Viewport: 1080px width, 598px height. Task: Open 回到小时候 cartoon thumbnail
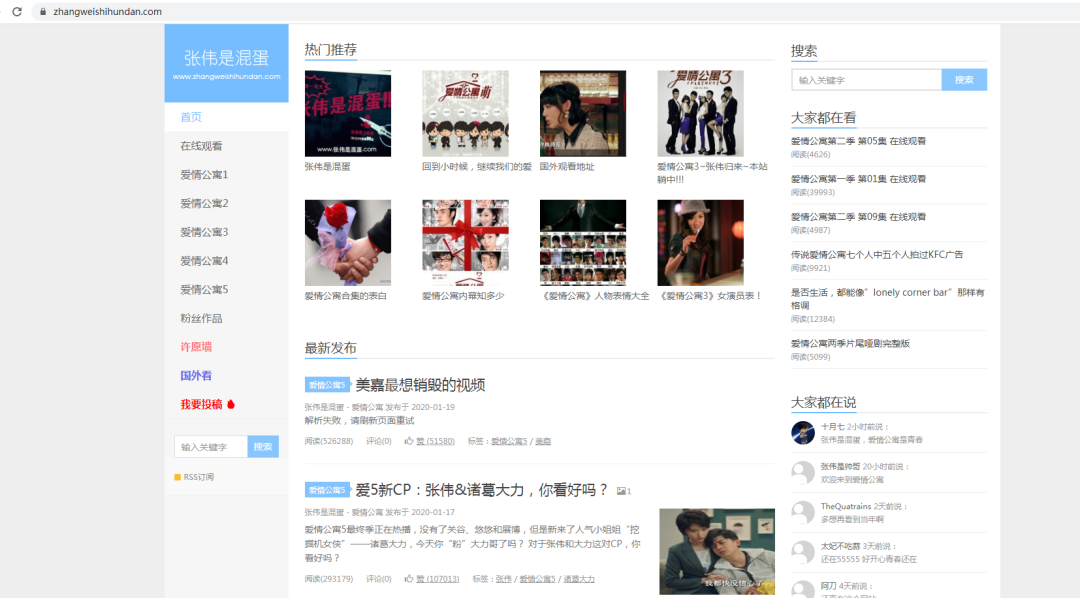pyautogui.click(x=466, y=113)
